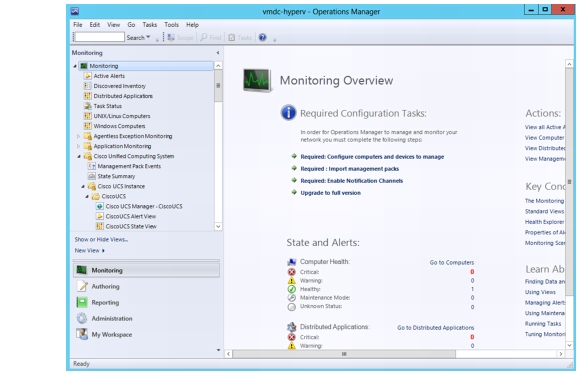Expand the Agentless Exception Monitoring node
580x375 pixels.
78,136
